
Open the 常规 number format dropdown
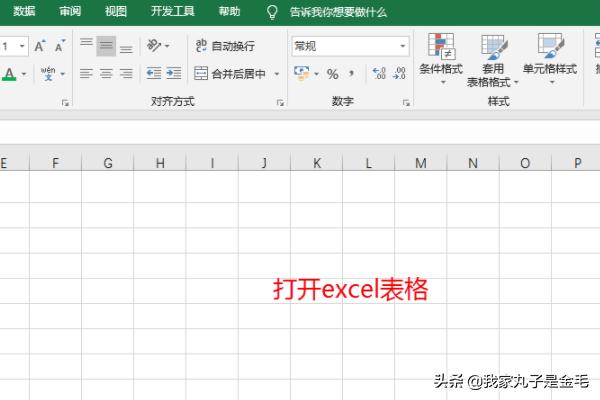(x=403, y=46)
